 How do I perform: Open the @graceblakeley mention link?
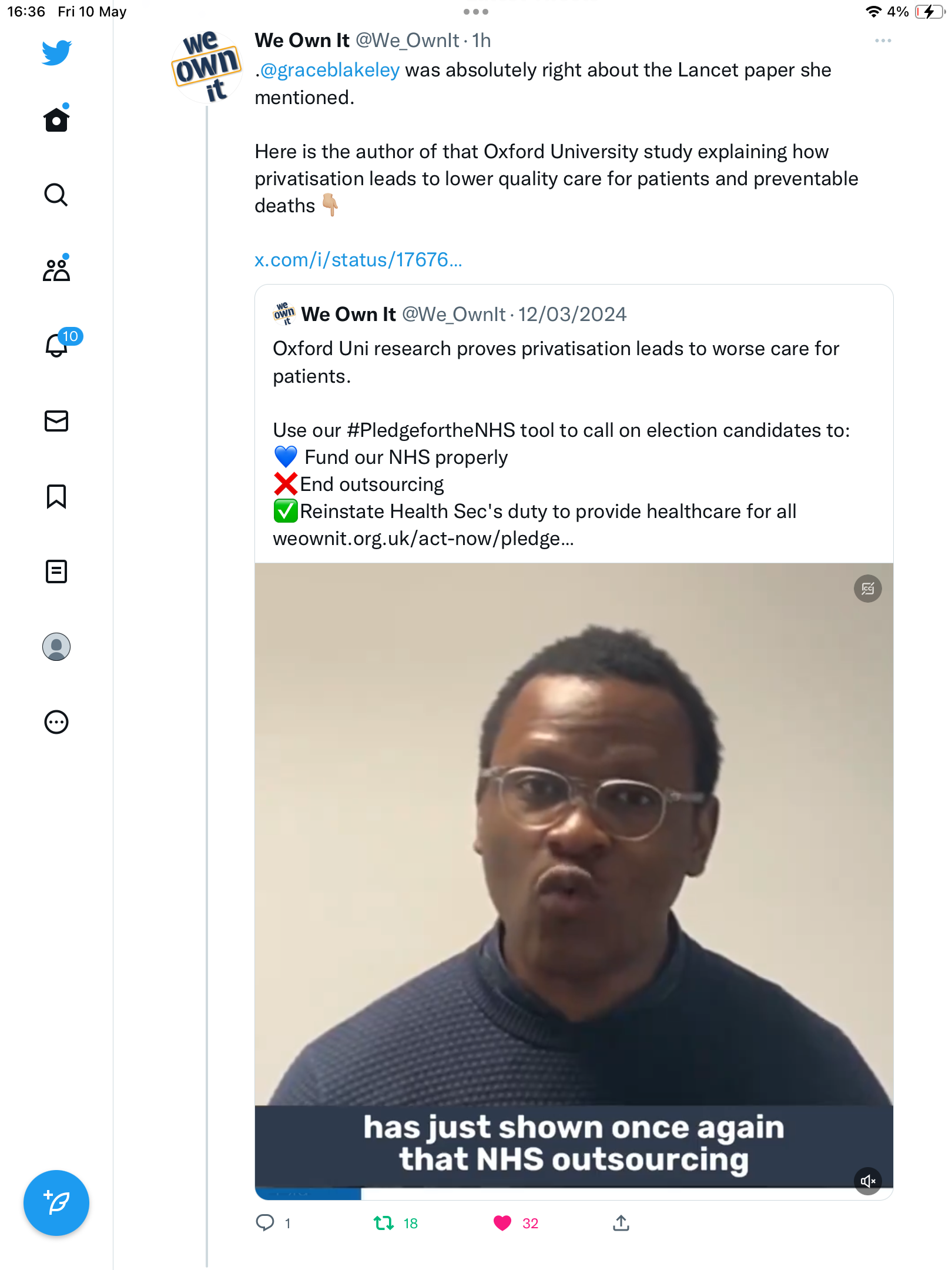(x=330, y=70)
